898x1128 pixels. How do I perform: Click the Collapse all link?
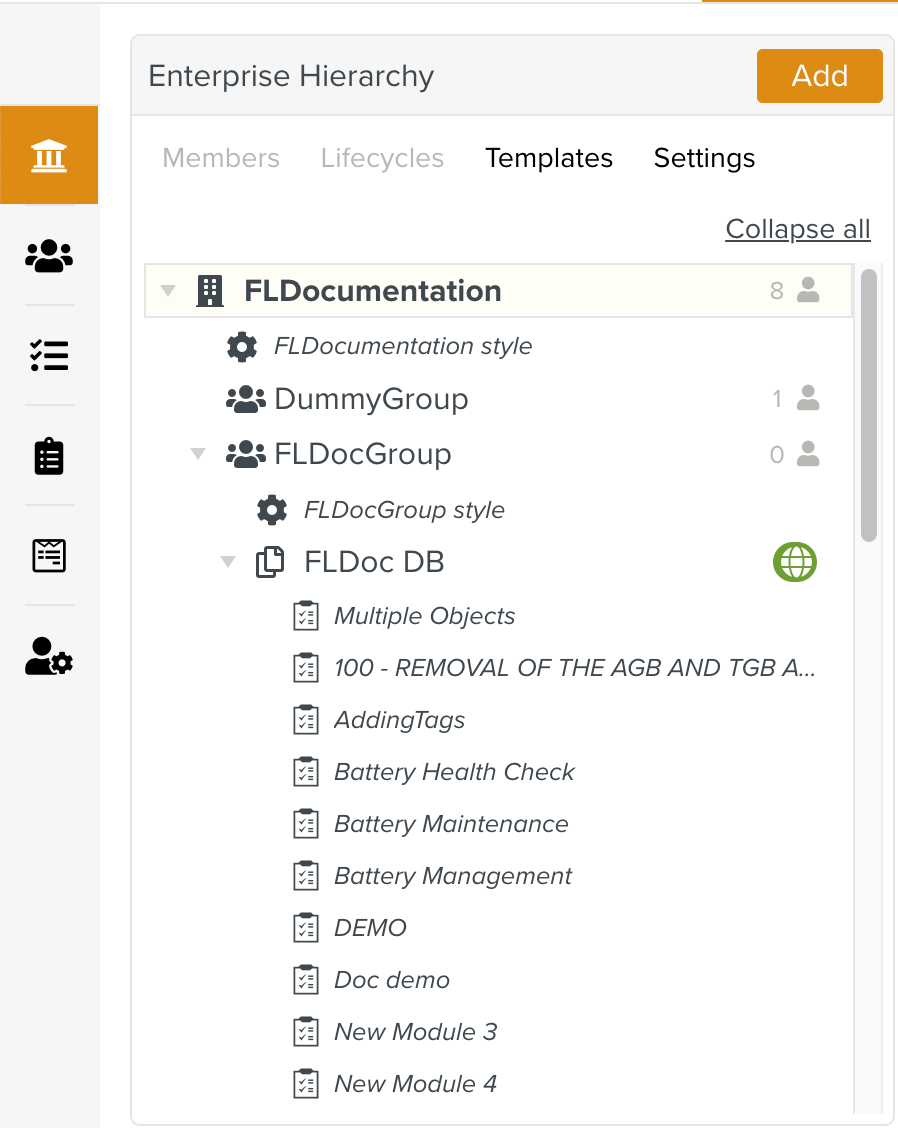click(x=798, y=229)
